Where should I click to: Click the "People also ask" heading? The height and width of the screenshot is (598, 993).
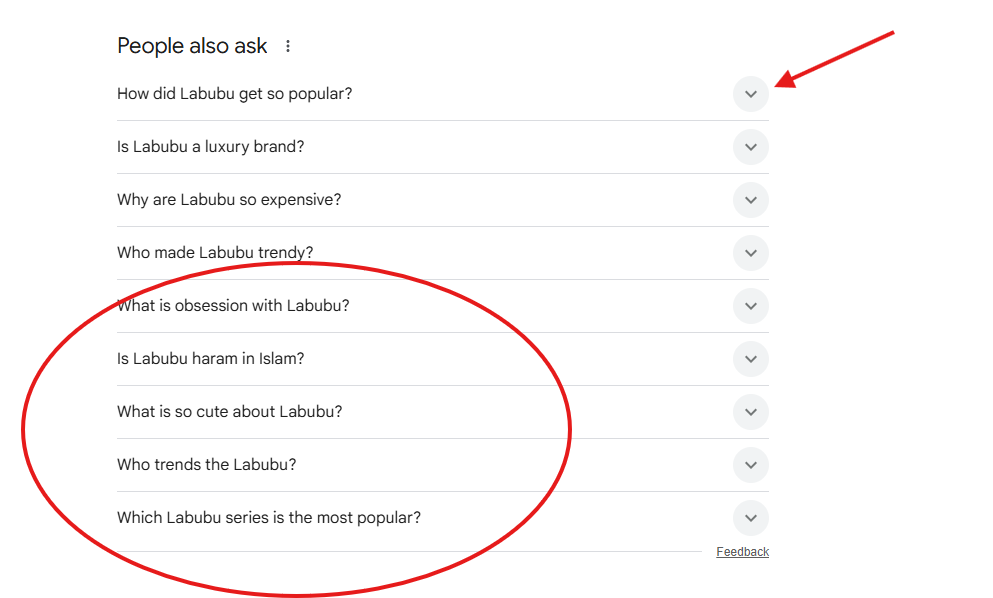(192, 46)
